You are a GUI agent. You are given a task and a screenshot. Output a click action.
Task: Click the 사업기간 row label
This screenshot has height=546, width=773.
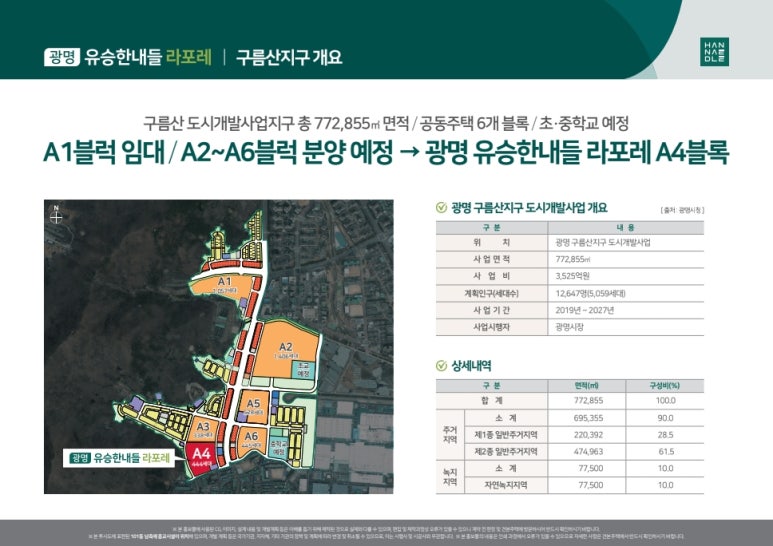point(492,310)
